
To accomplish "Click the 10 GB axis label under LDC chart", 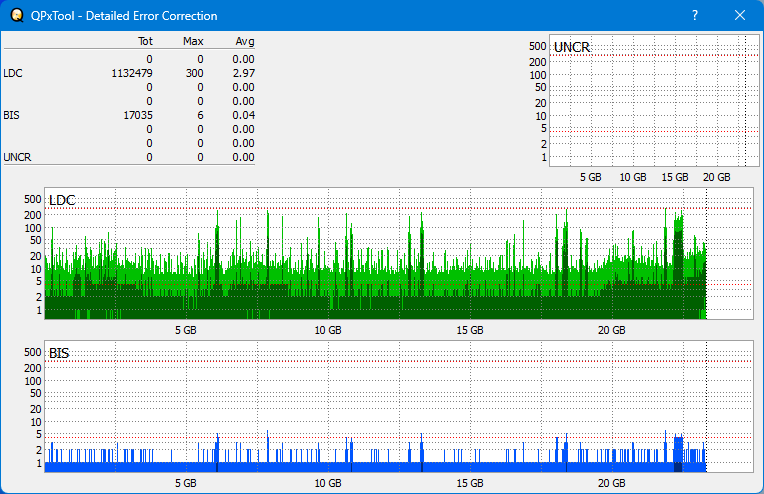I will [x=328, y=330].
